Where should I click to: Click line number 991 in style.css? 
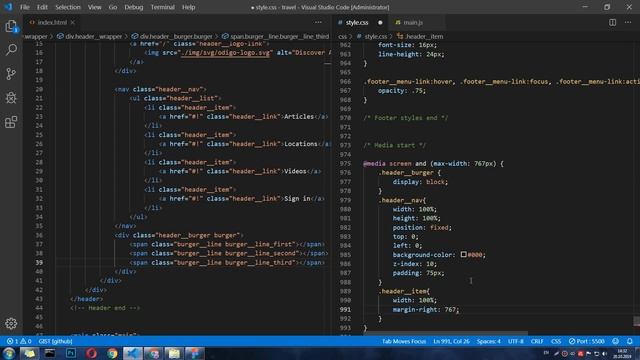345,309
